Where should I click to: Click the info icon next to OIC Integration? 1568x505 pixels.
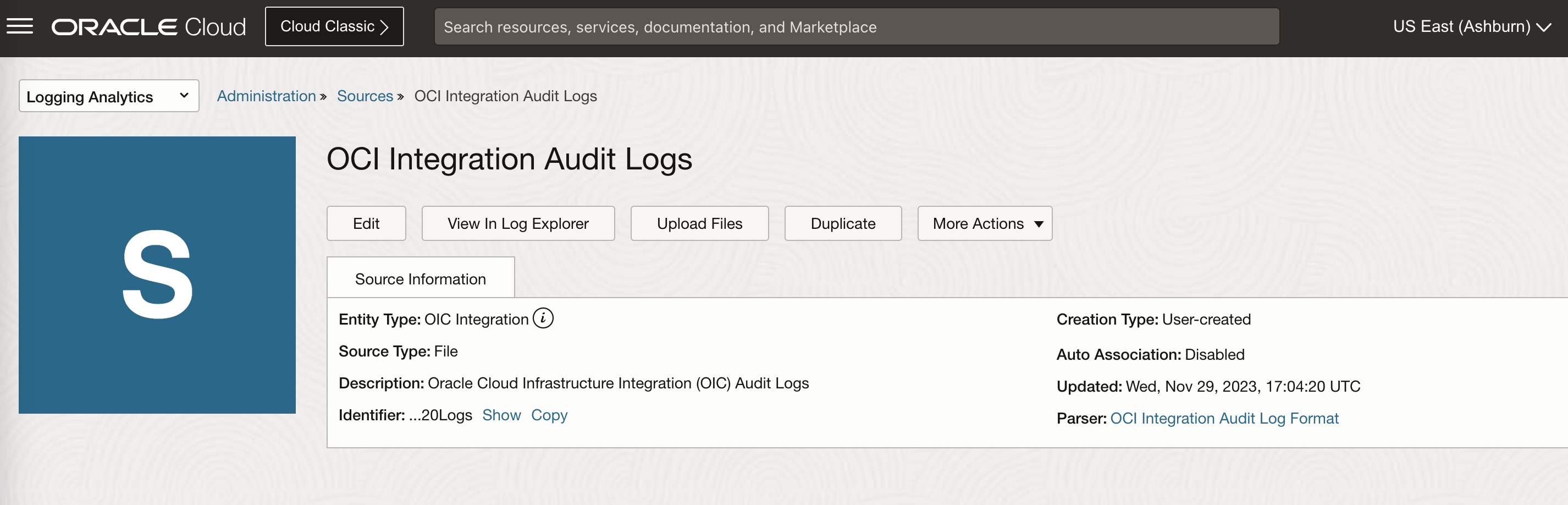(x=544, y=318)
